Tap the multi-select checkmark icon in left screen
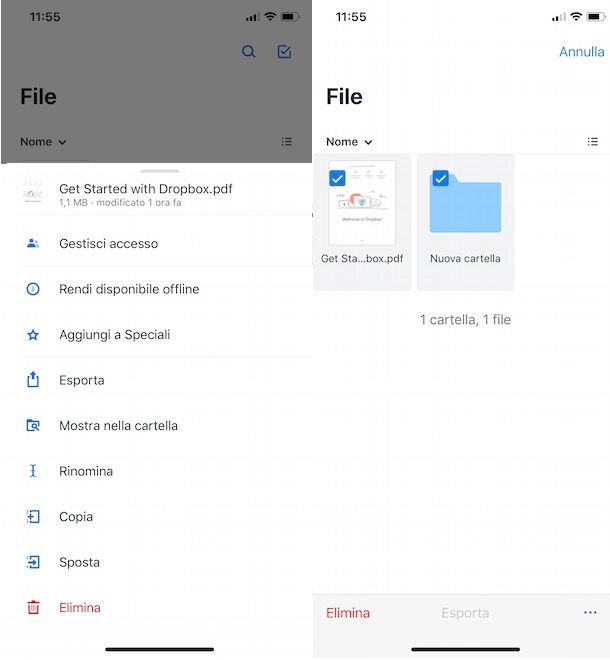The image size is (610, 660). [285, 52]
